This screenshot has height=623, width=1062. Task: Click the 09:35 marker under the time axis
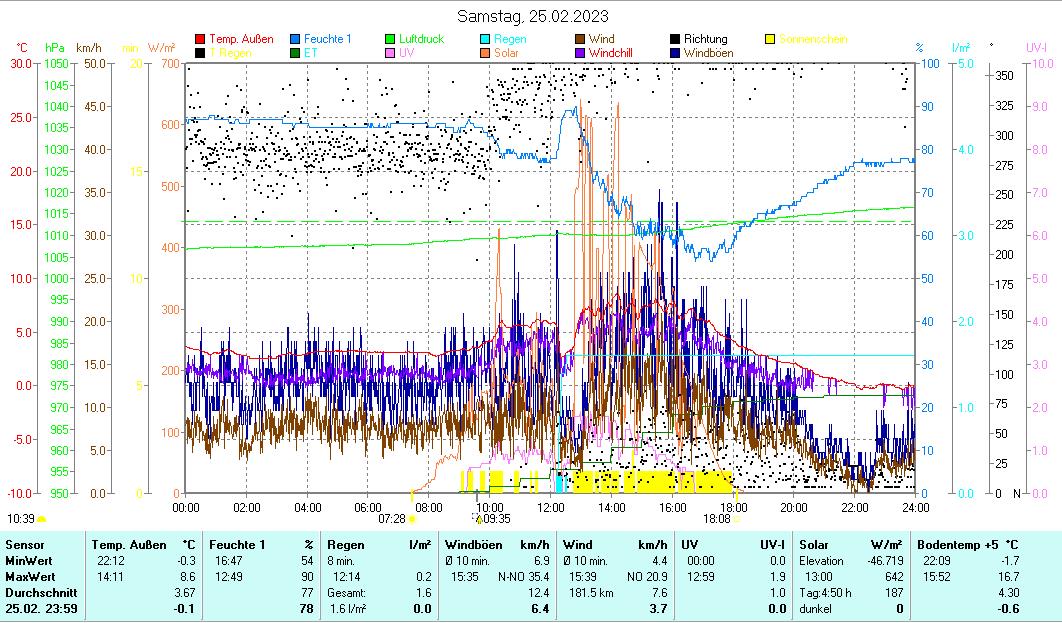click(478, 519)
